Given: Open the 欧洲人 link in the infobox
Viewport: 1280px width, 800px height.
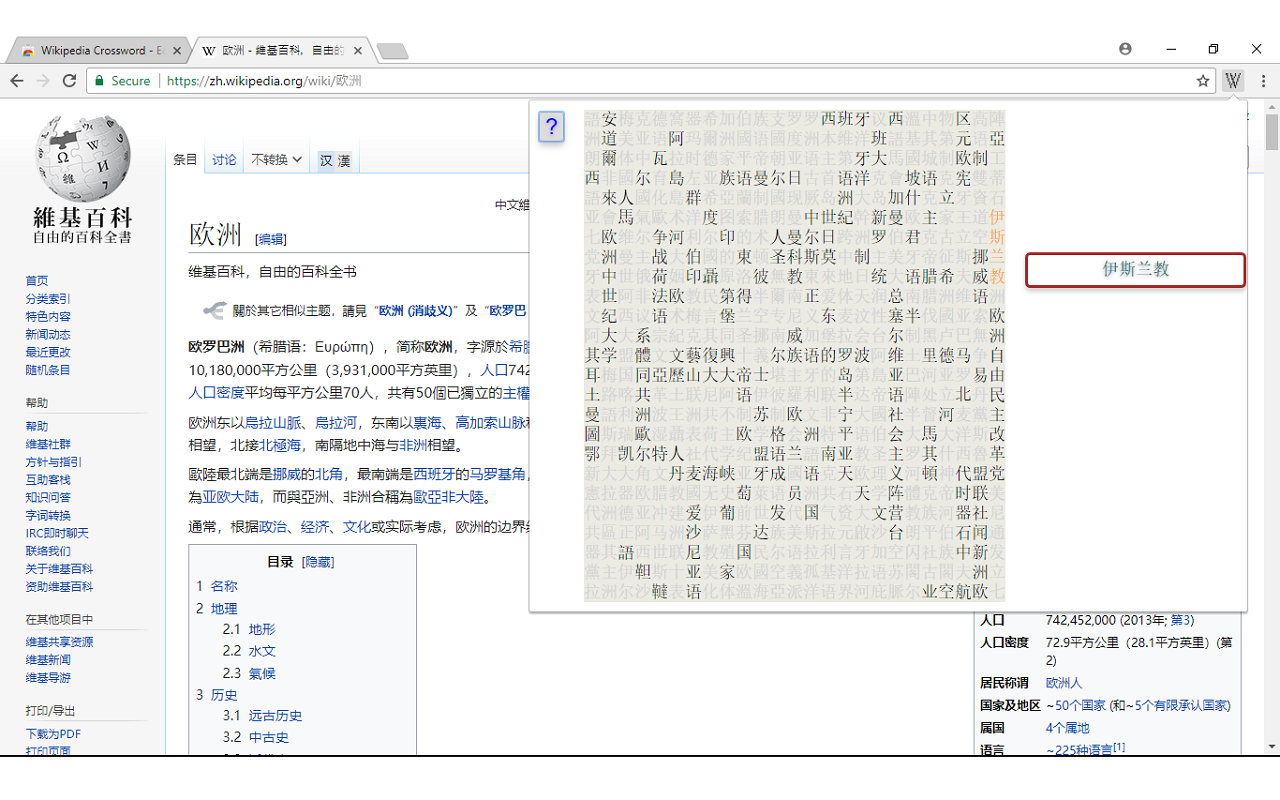Looking at the screenshot, I should (x=1063, y=683).
